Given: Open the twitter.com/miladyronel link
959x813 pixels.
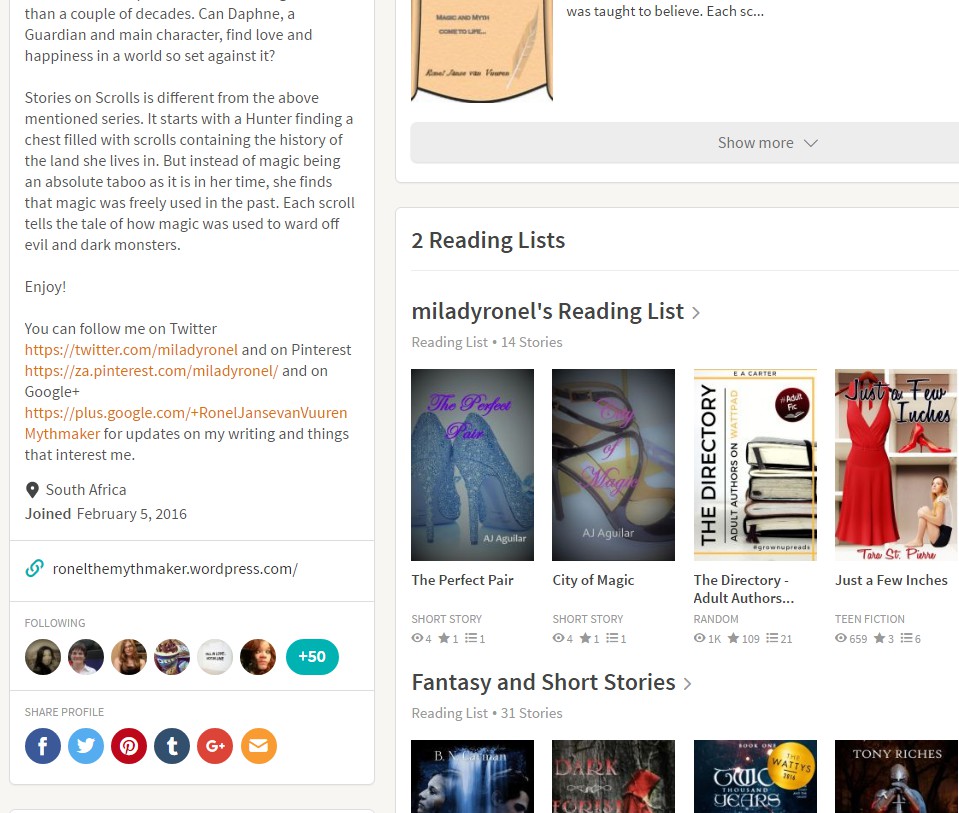Looking at the screenshot, I should 131,349.
